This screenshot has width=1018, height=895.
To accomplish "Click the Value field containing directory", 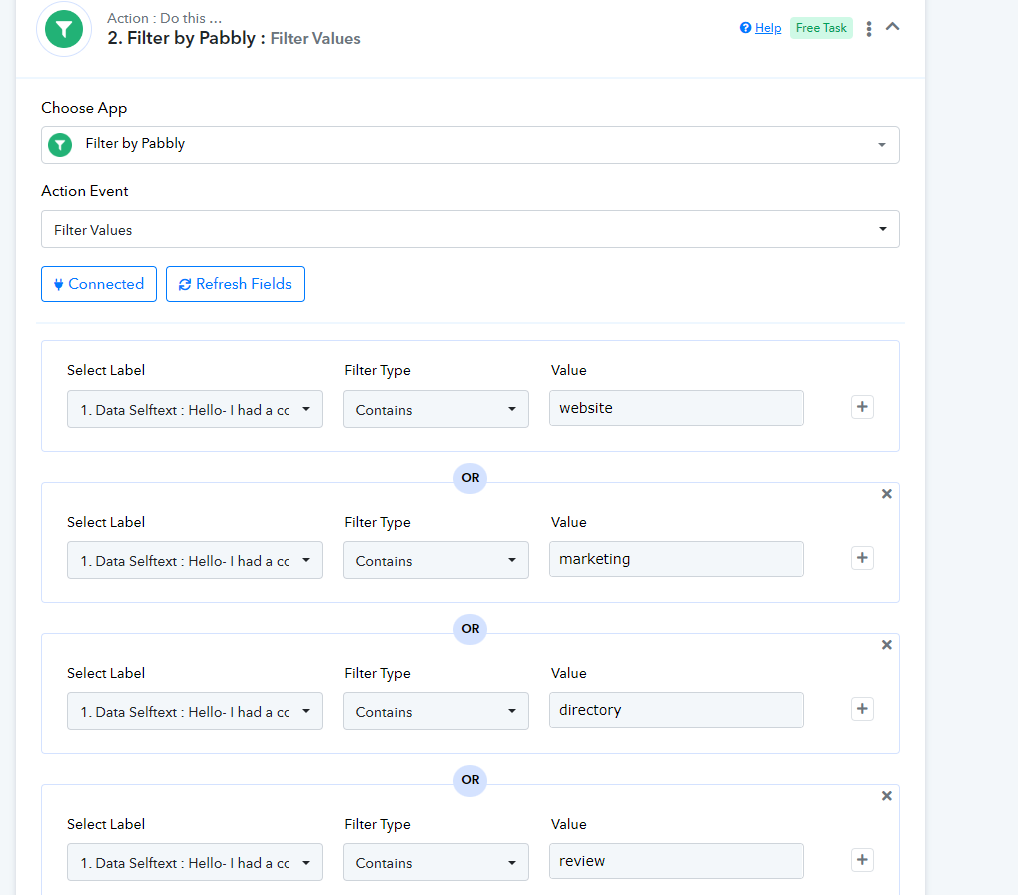I will point(676,710).
